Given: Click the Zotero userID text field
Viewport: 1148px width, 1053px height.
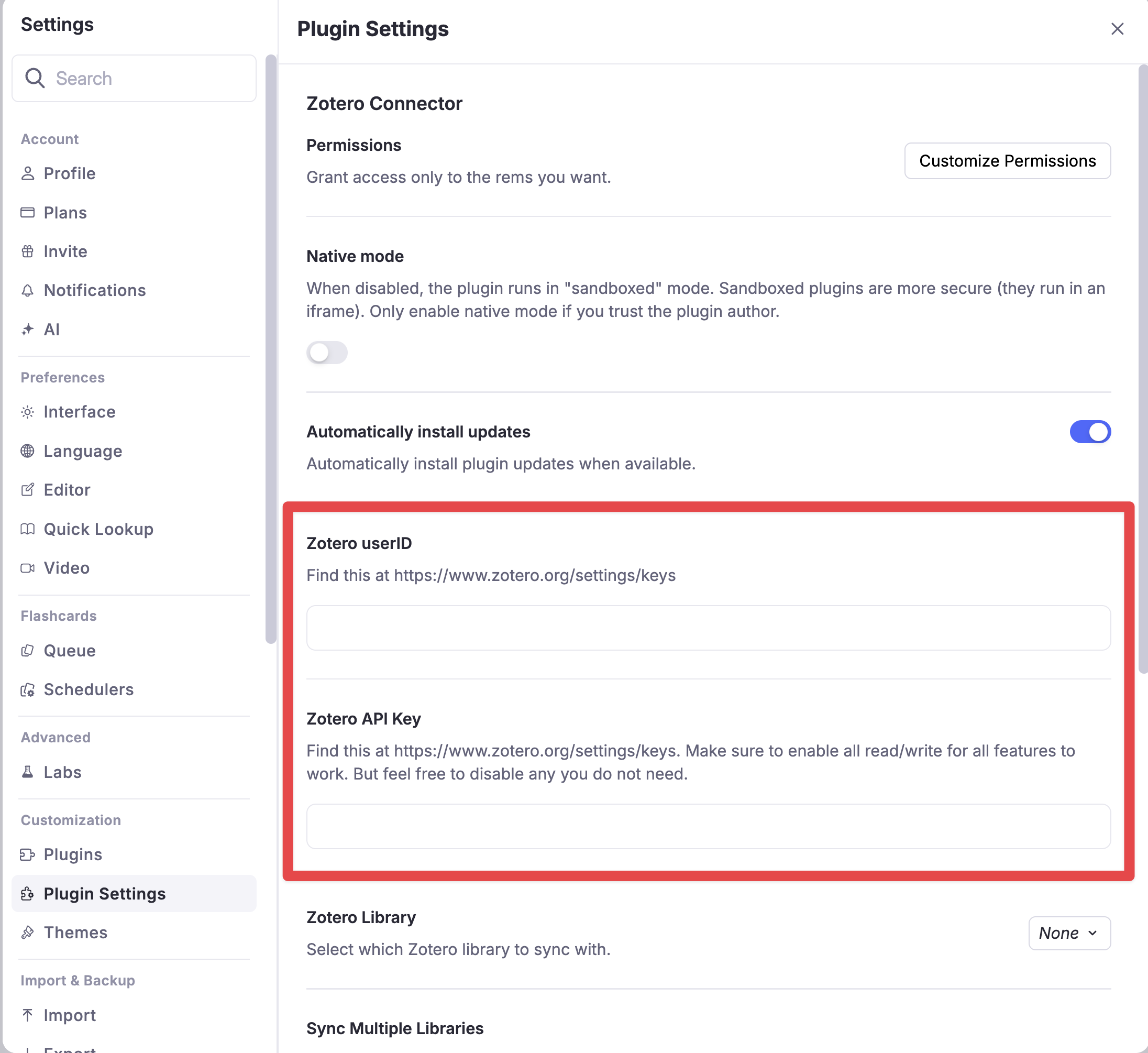Looking at the screenshot, I should (x=708, y=628).
